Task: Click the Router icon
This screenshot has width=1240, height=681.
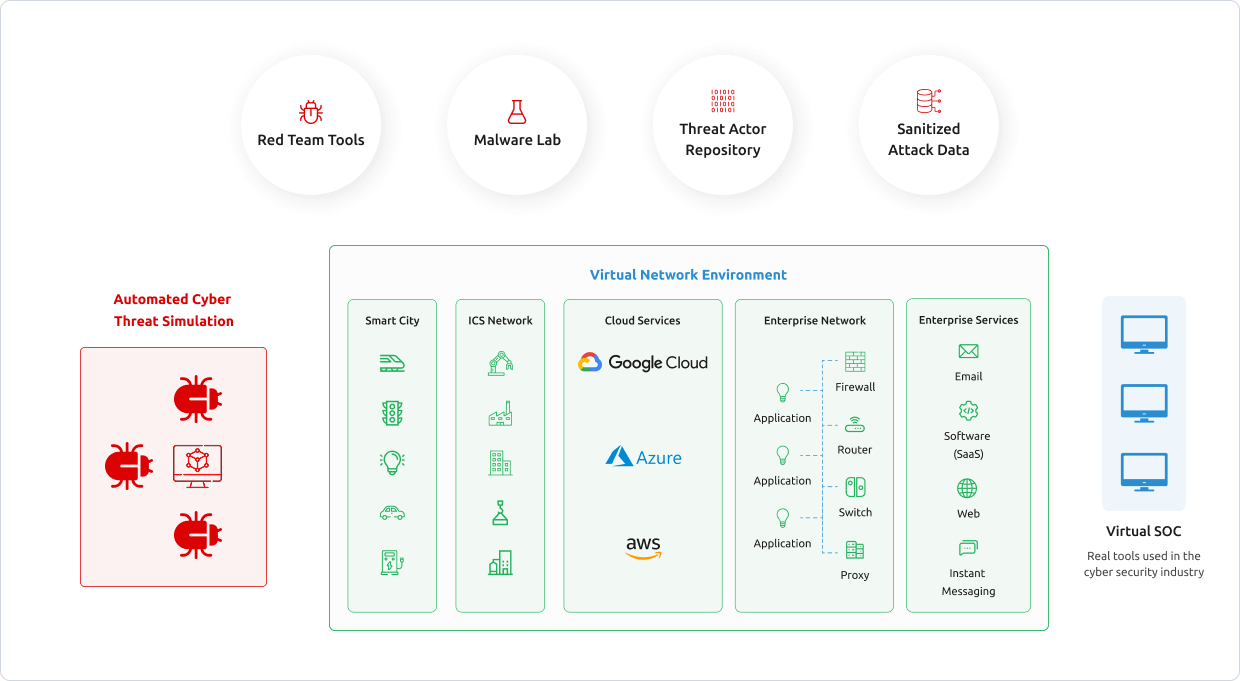Action: click(855, 425)
